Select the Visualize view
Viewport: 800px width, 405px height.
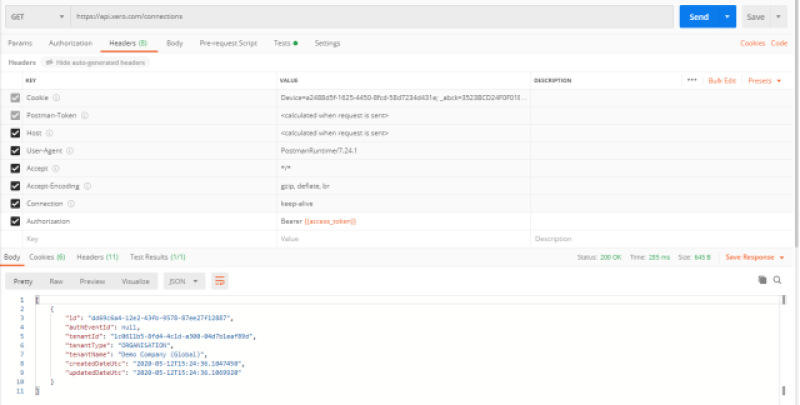point(136,282)
